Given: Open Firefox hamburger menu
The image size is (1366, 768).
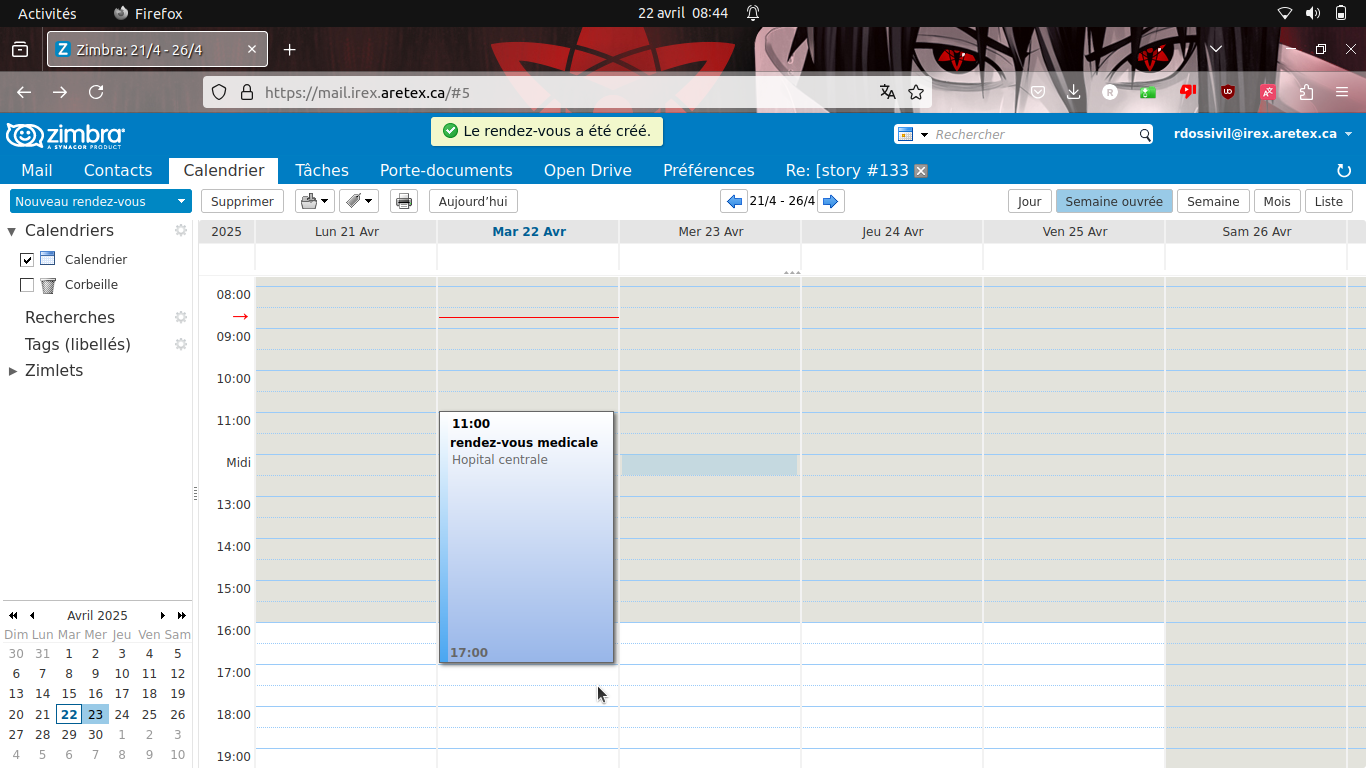Looking at the screenshot, I should (x=1342, y=92).
